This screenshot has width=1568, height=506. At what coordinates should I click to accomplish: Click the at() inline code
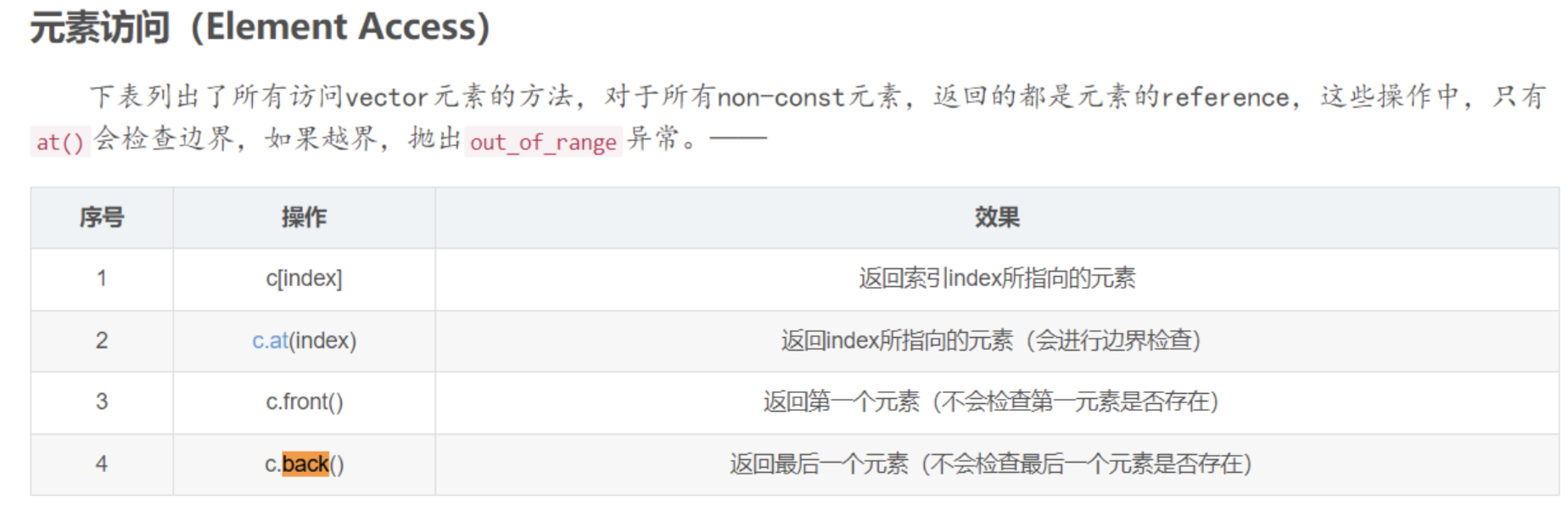tap(59, 142)
